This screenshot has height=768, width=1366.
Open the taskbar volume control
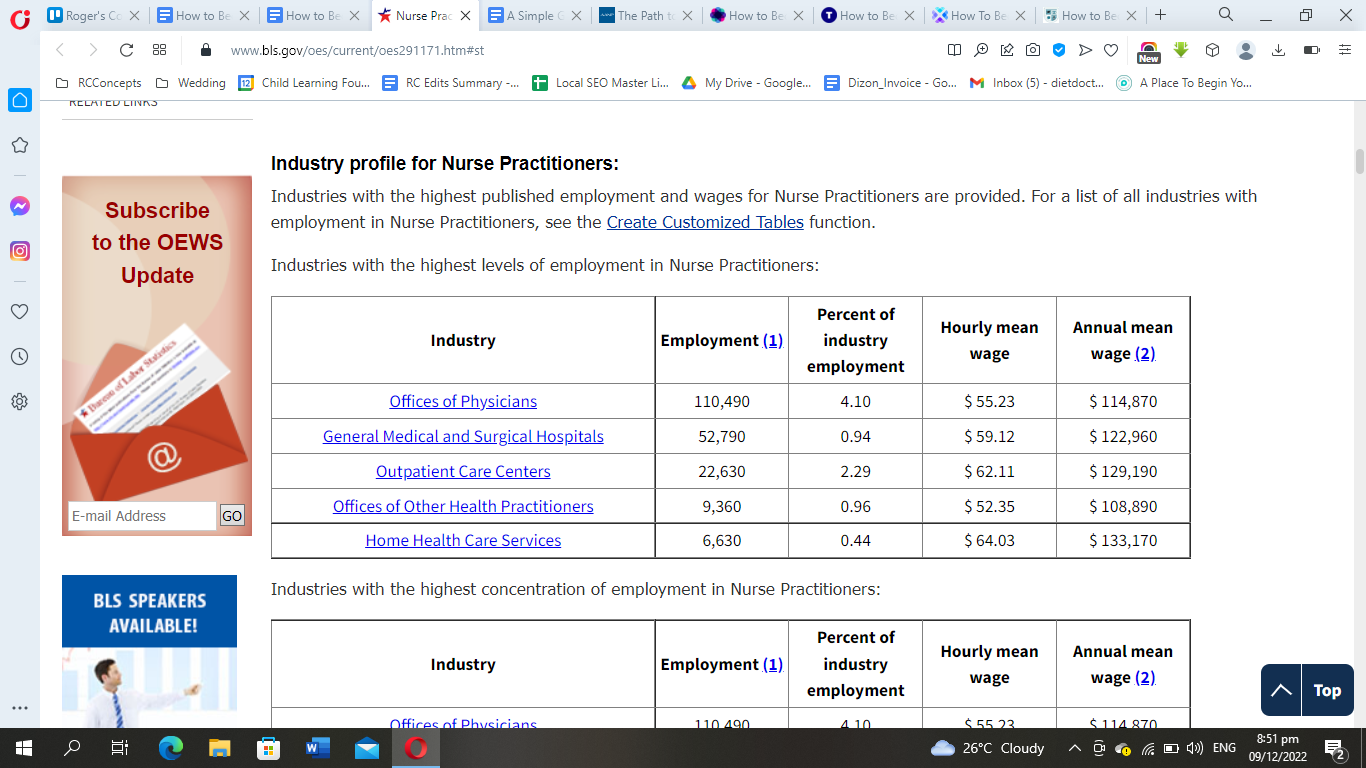click(1194, 748)
